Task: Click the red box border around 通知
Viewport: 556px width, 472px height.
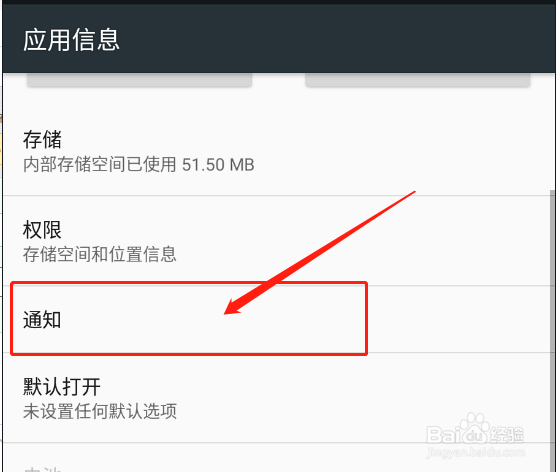Action: pos(189,282)
